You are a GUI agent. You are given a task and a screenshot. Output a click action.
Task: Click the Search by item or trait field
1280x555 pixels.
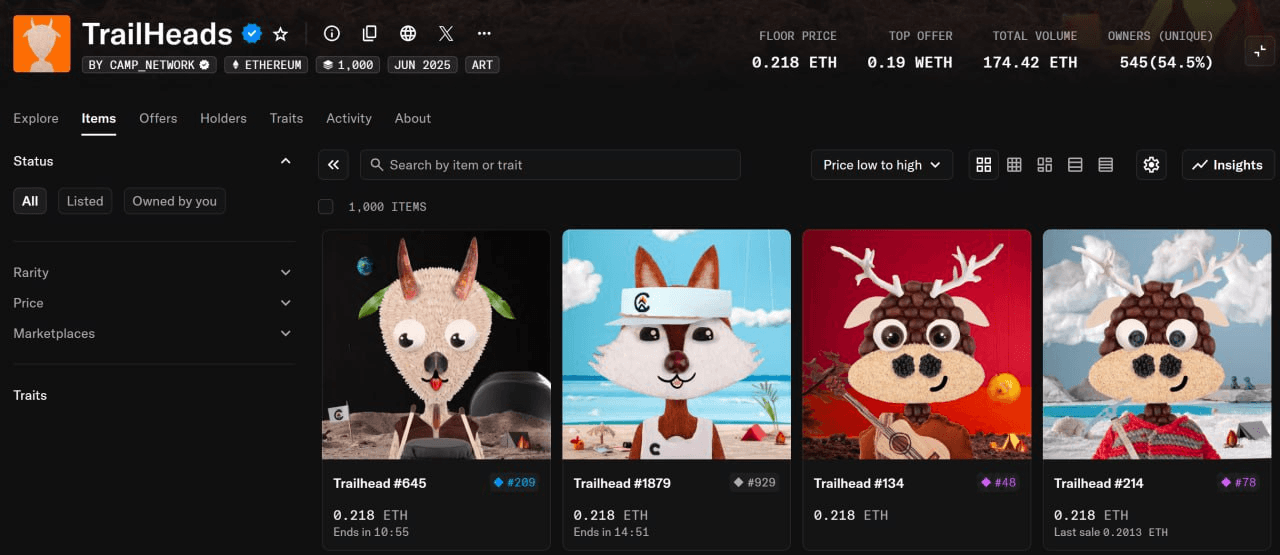pyautogui.click(x=550, y=165)
